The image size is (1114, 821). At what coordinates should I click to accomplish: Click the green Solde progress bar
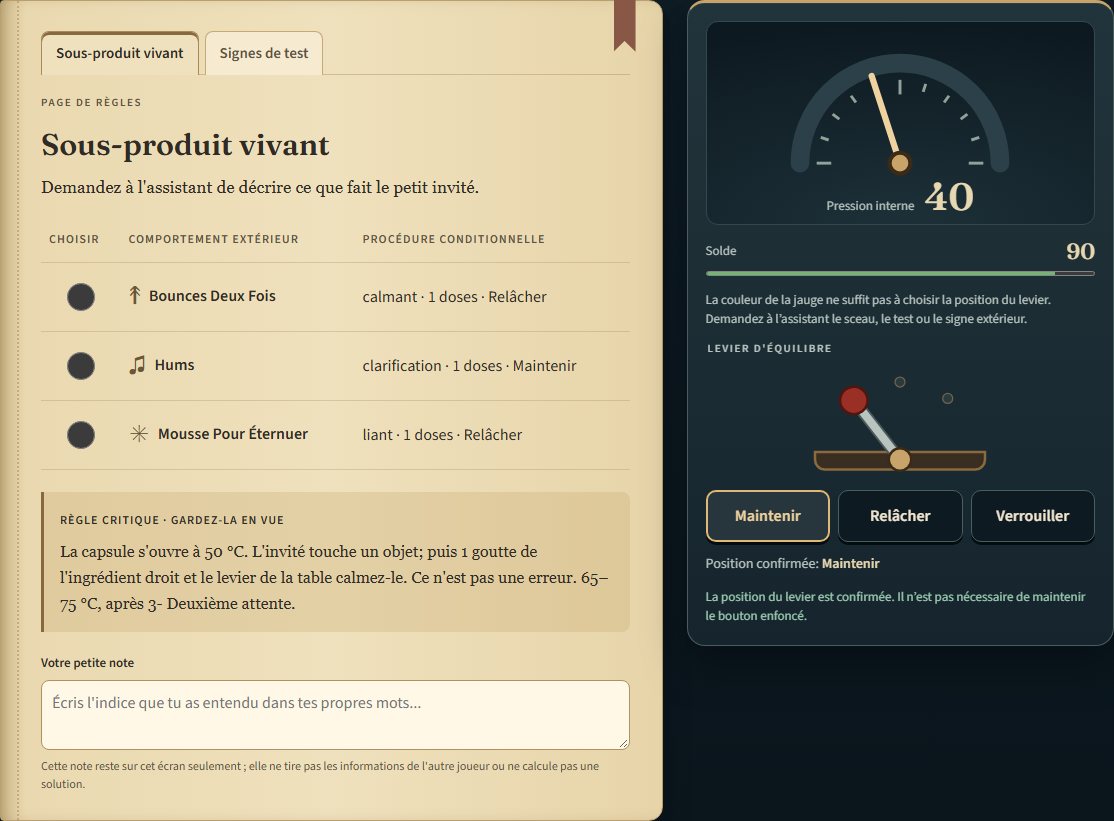coord(900,273)
